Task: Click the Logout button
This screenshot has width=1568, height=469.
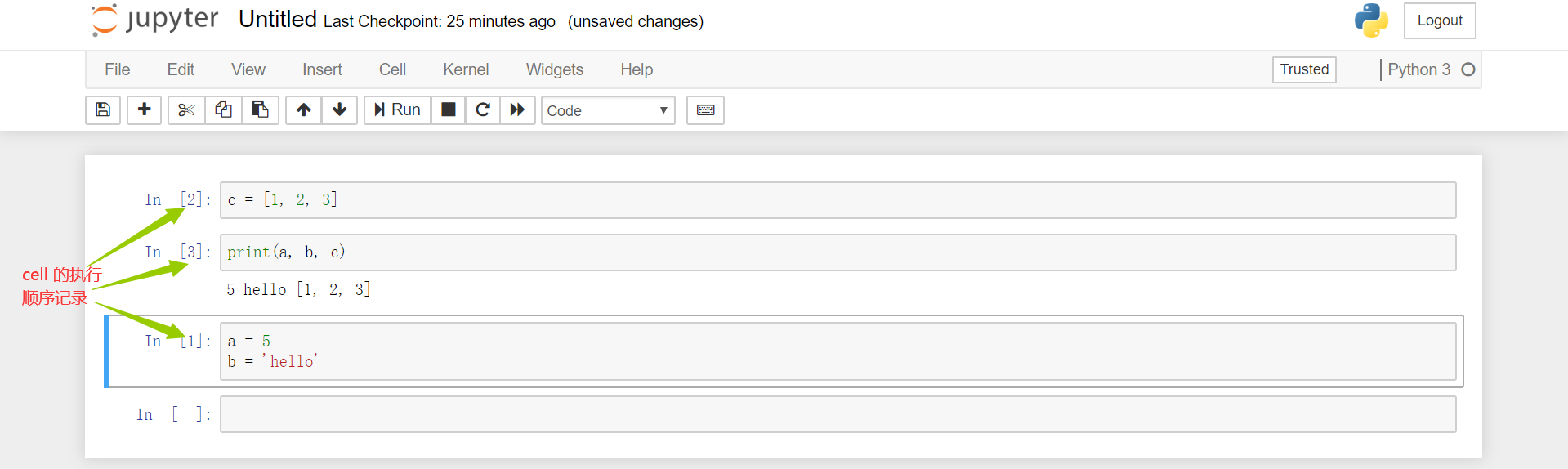Action: pyautogui.click(x=1440, y=20)
